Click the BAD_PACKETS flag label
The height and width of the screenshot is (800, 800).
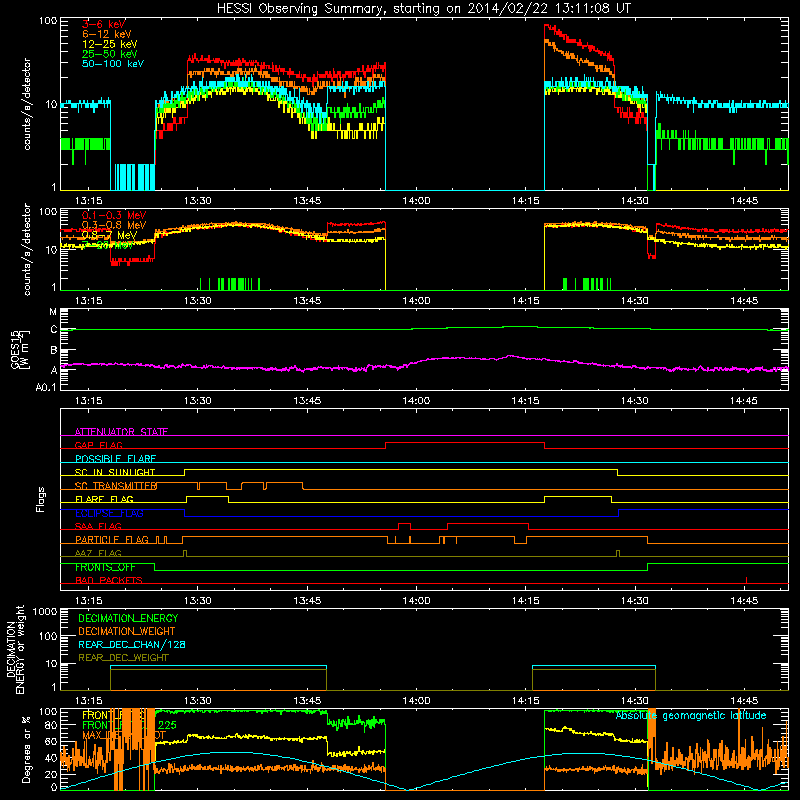click(x=109, y=580)
